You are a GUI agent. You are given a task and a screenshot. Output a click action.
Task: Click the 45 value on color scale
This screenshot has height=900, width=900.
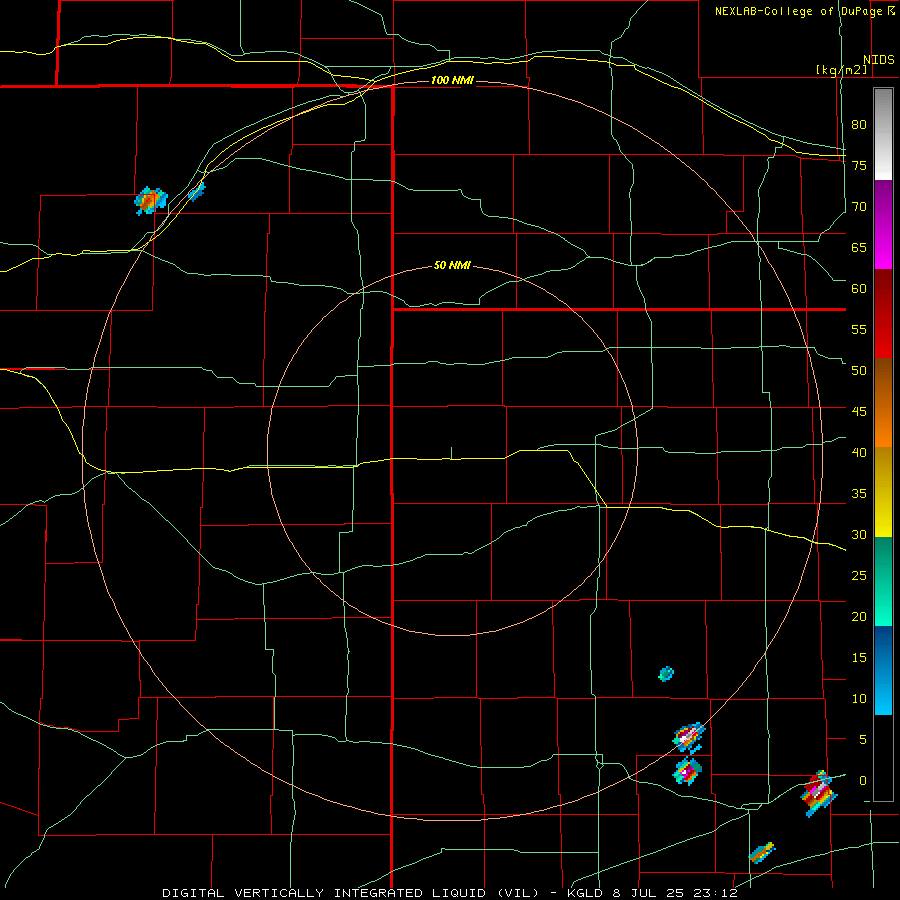(x=859, y=412)
